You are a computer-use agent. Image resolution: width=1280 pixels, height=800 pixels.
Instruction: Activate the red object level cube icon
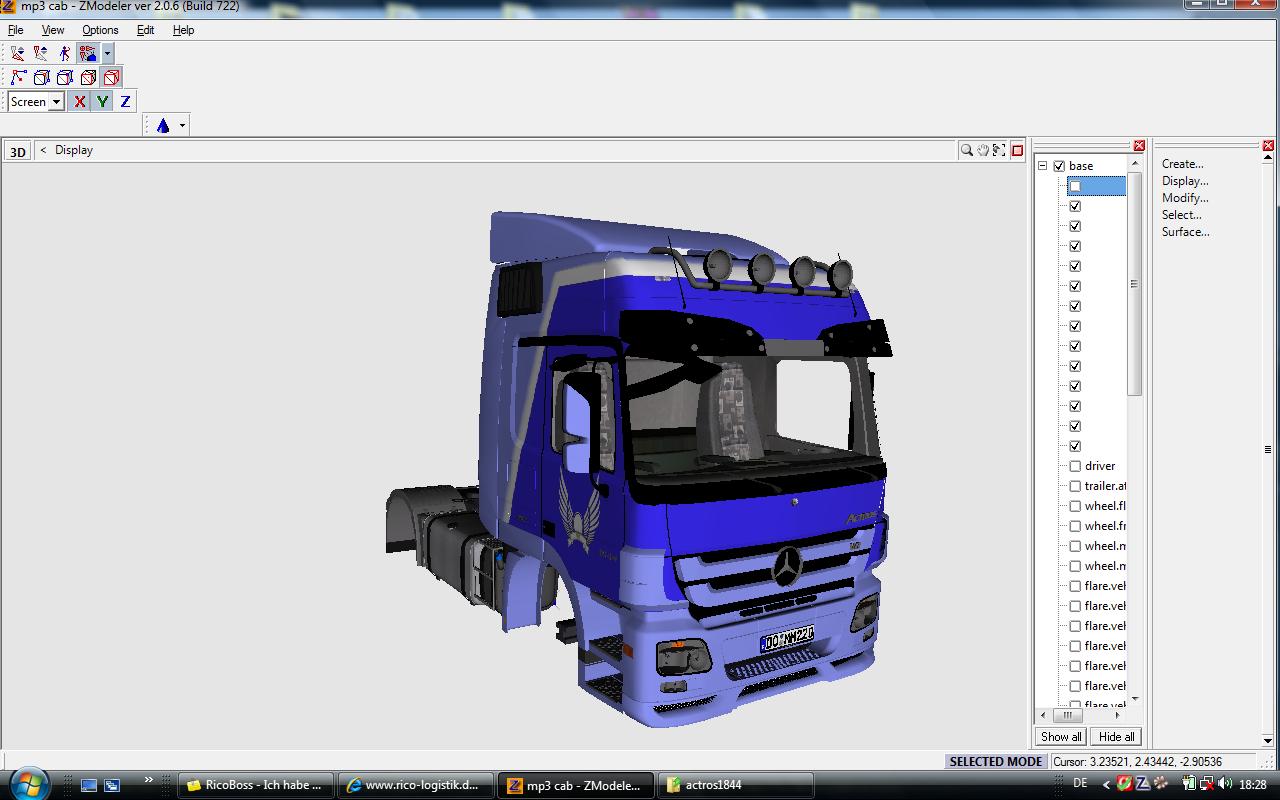click(x=111, y=77)
